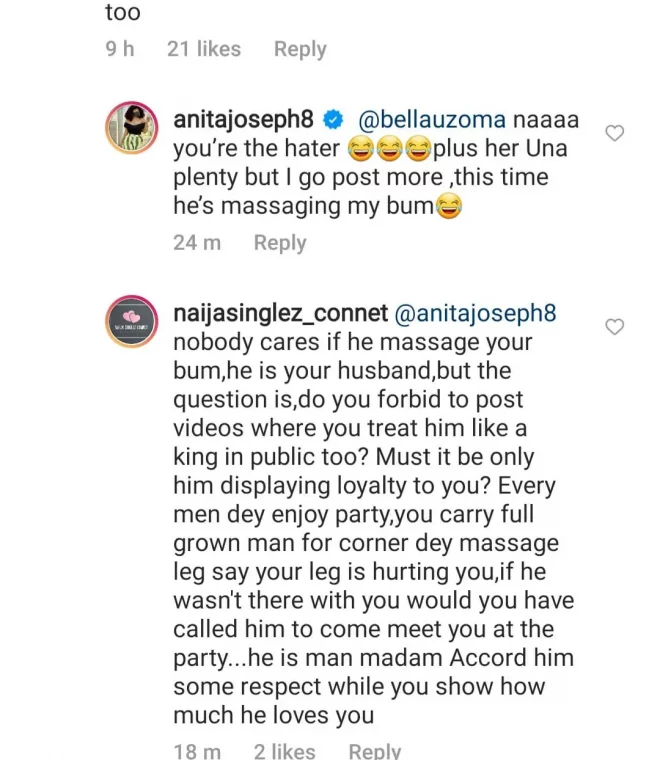Screen dimensions: 660x760
Task: Follow the @anitajoseph8 mention link
Action: (478, 313)
